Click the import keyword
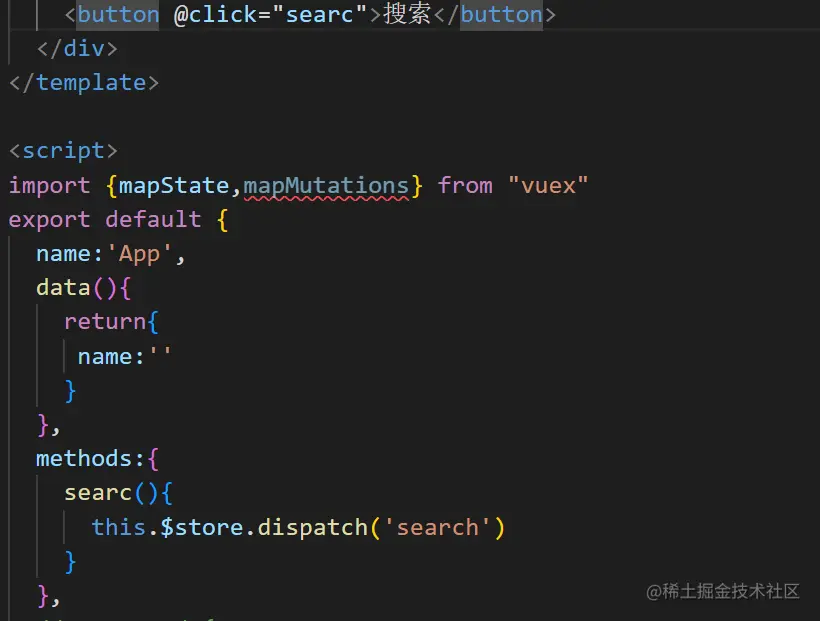Screen dimensions: 820x621 click(49, 185)
